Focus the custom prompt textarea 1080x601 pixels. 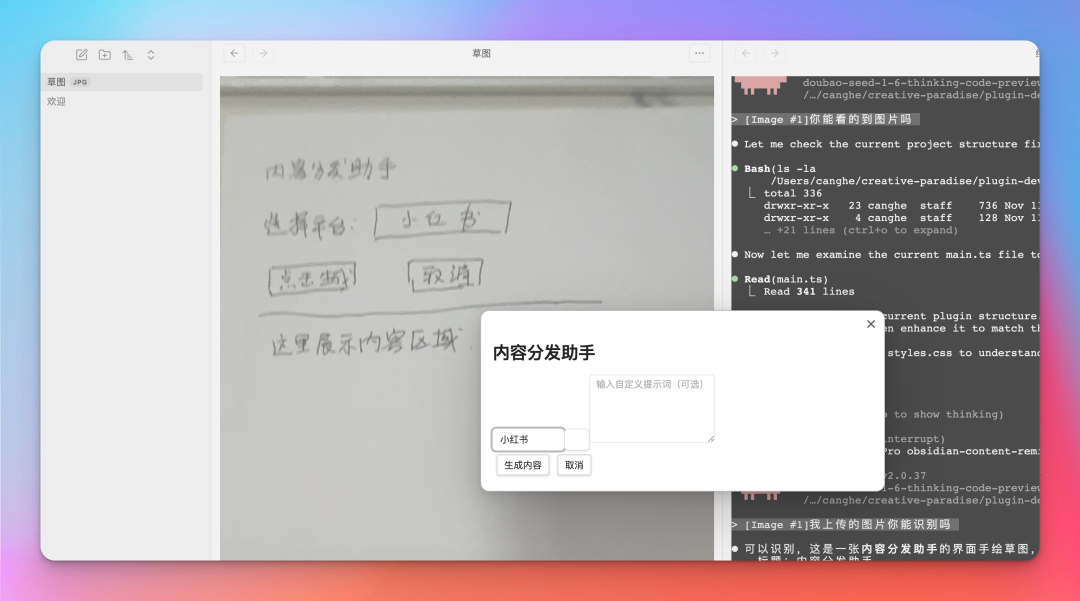[x=652, y=409]
